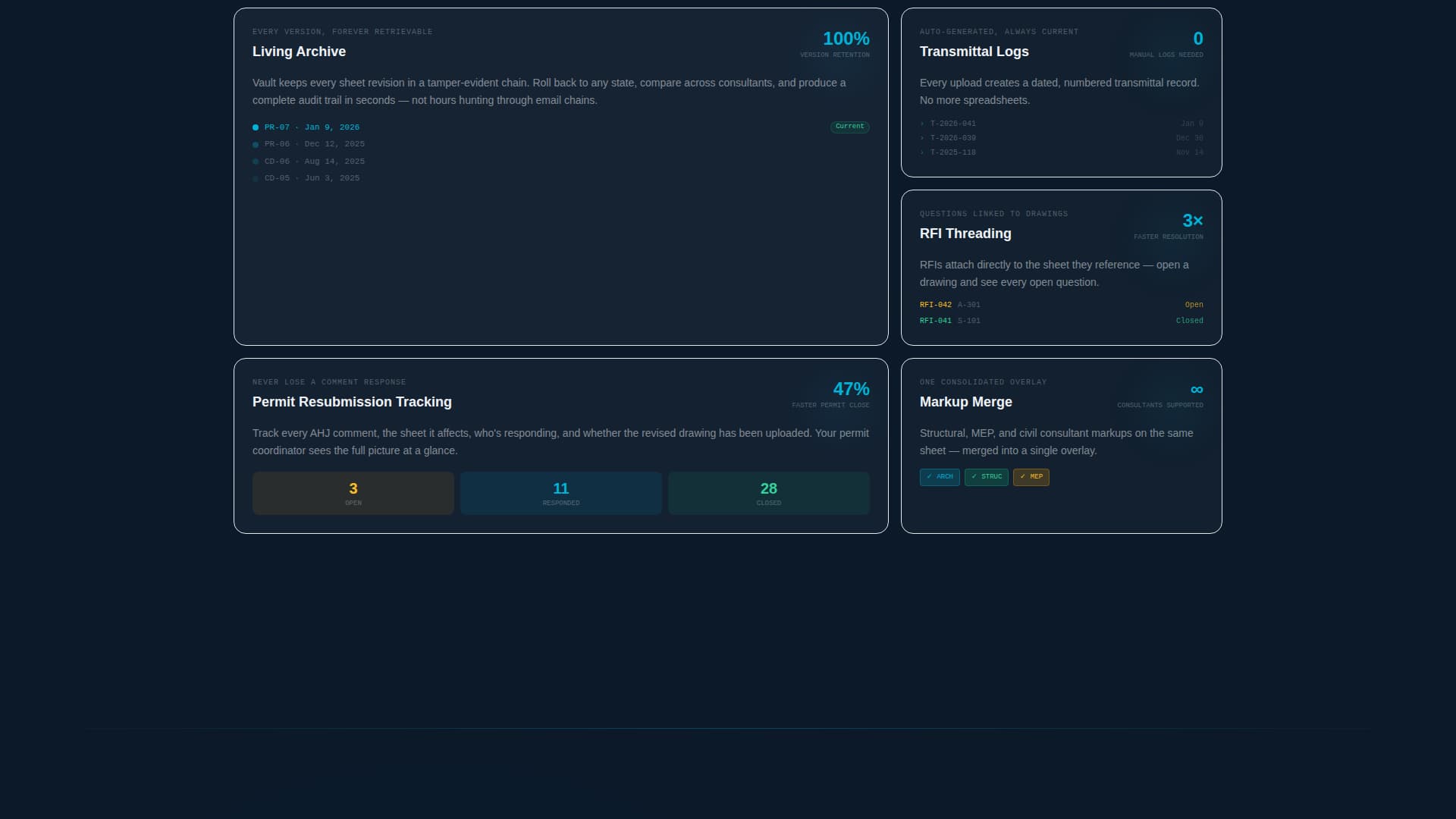
Task: Click the Transmittal Logs heading
Action: click(974, 52)
